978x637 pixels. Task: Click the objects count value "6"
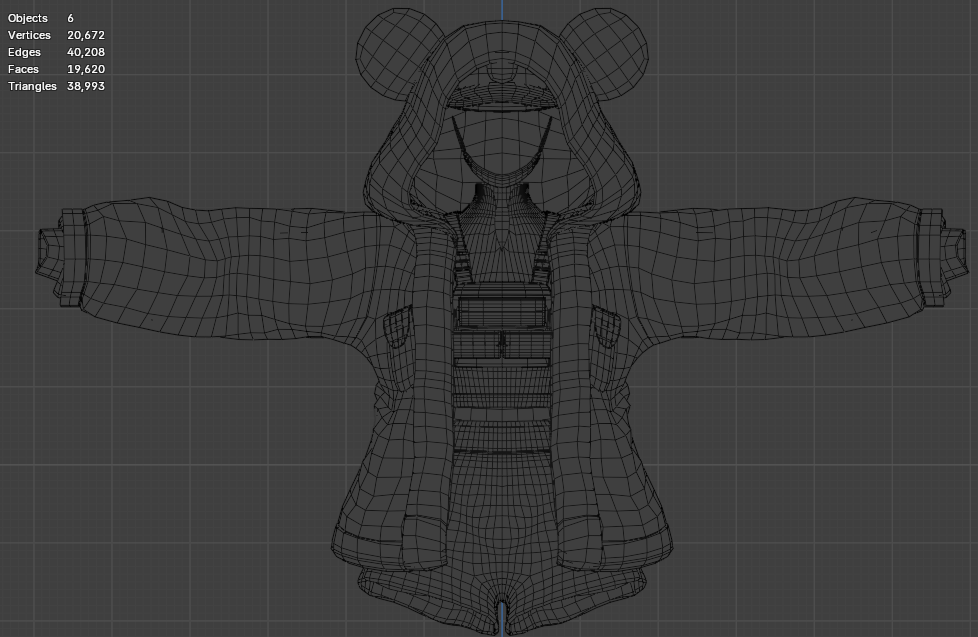coord(70,18)
